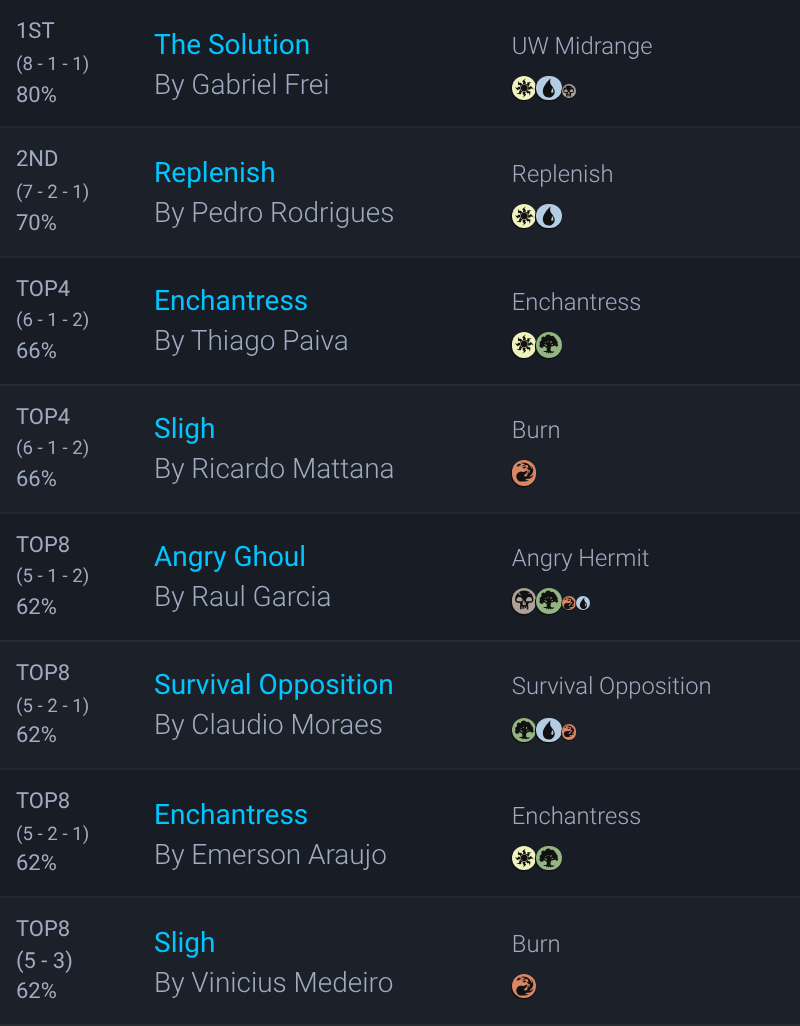Click the blue mana icon for Survival Opposition

[x=549, y=730]
